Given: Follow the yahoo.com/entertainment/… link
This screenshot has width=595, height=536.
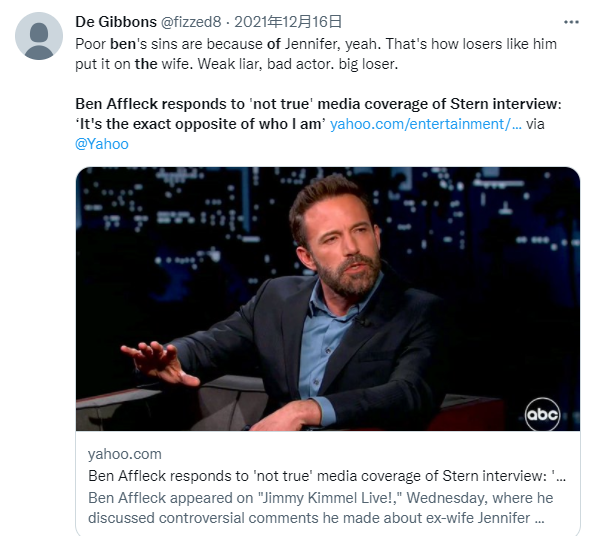Looking at the screenshot, I should click(426, 124).
